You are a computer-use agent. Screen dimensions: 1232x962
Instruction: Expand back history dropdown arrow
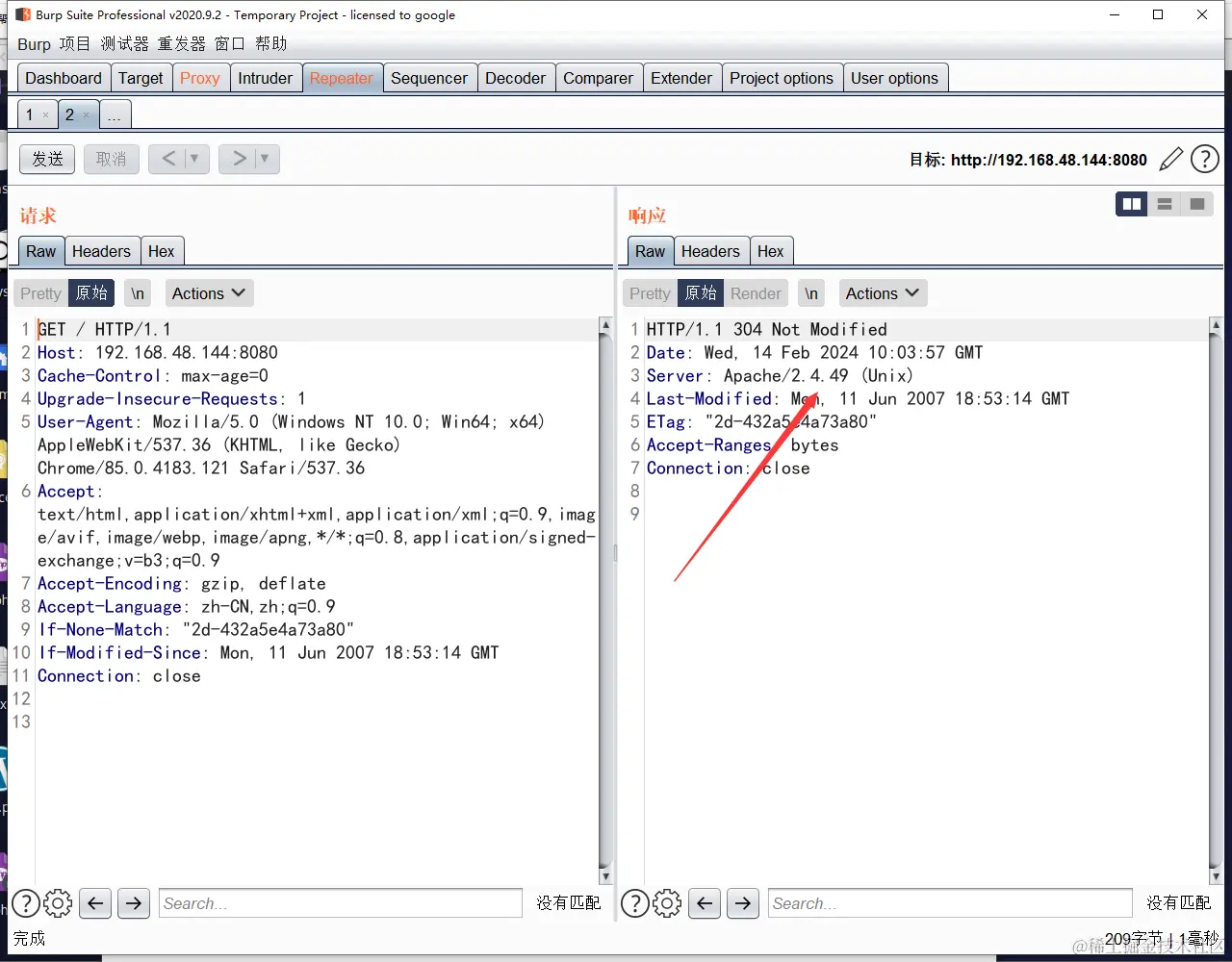coord(194,159)
